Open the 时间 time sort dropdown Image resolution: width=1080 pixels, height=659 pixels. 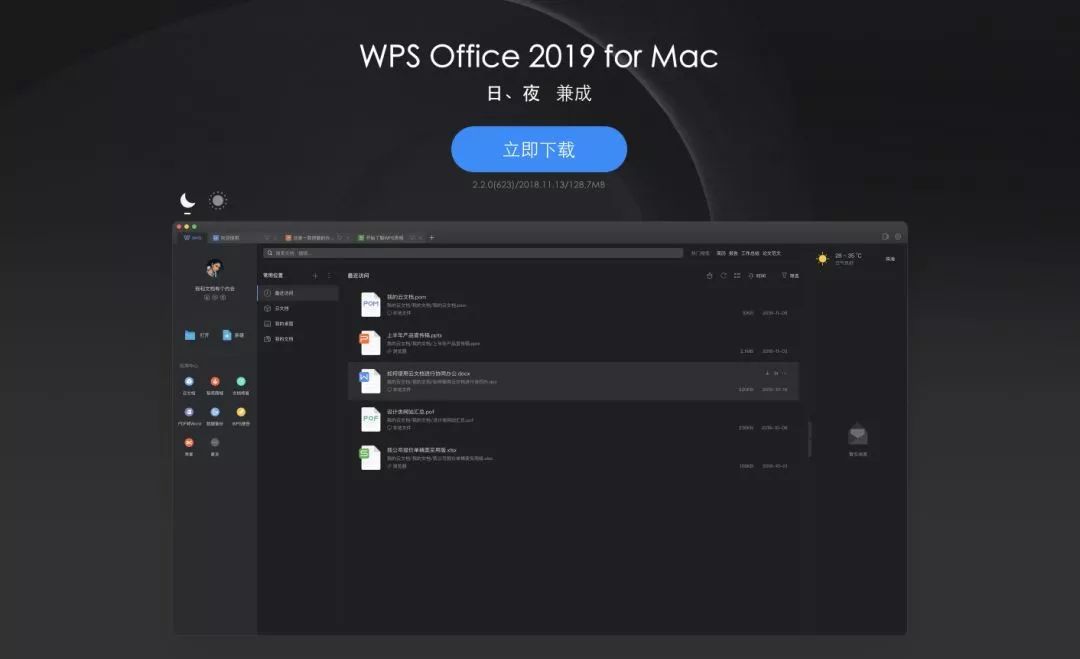757,275
